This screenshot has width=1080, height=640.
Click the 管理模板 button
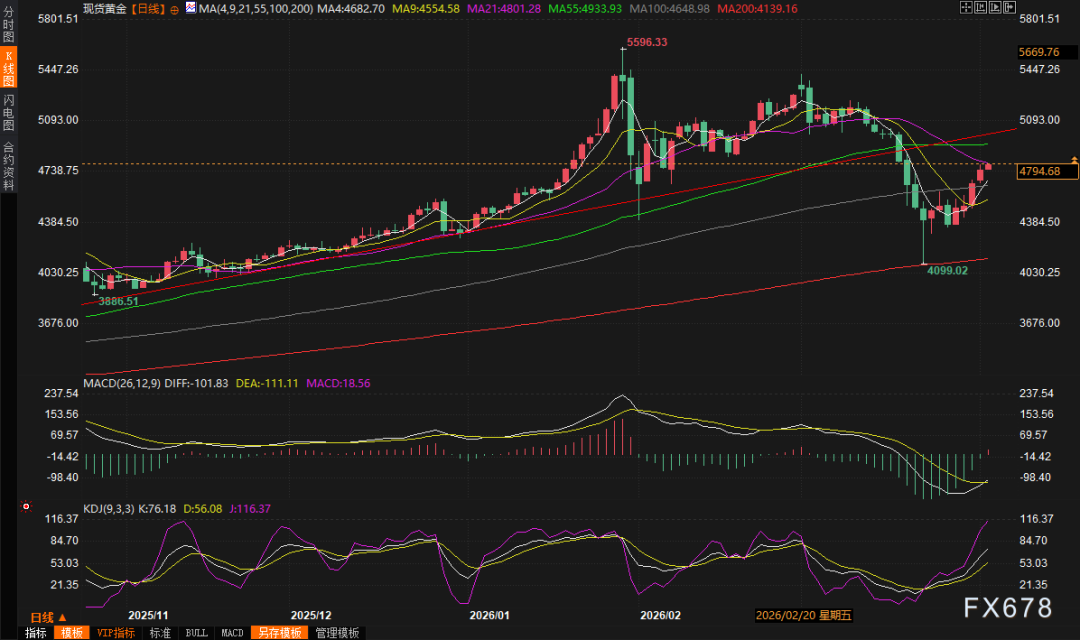click(x=337, y=633)
